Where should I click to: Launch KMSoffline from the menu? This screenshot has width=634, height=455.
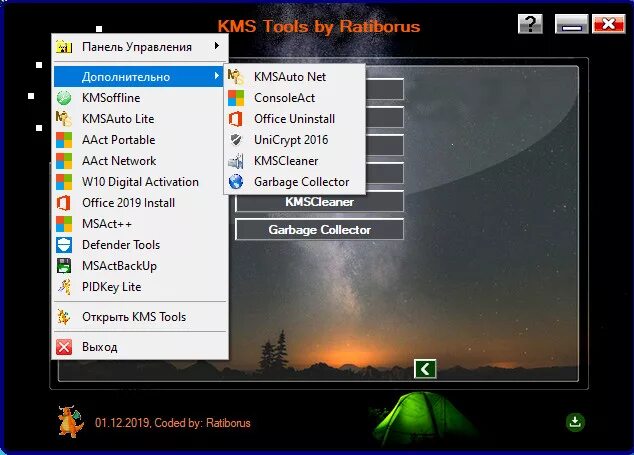click(140, 98)
